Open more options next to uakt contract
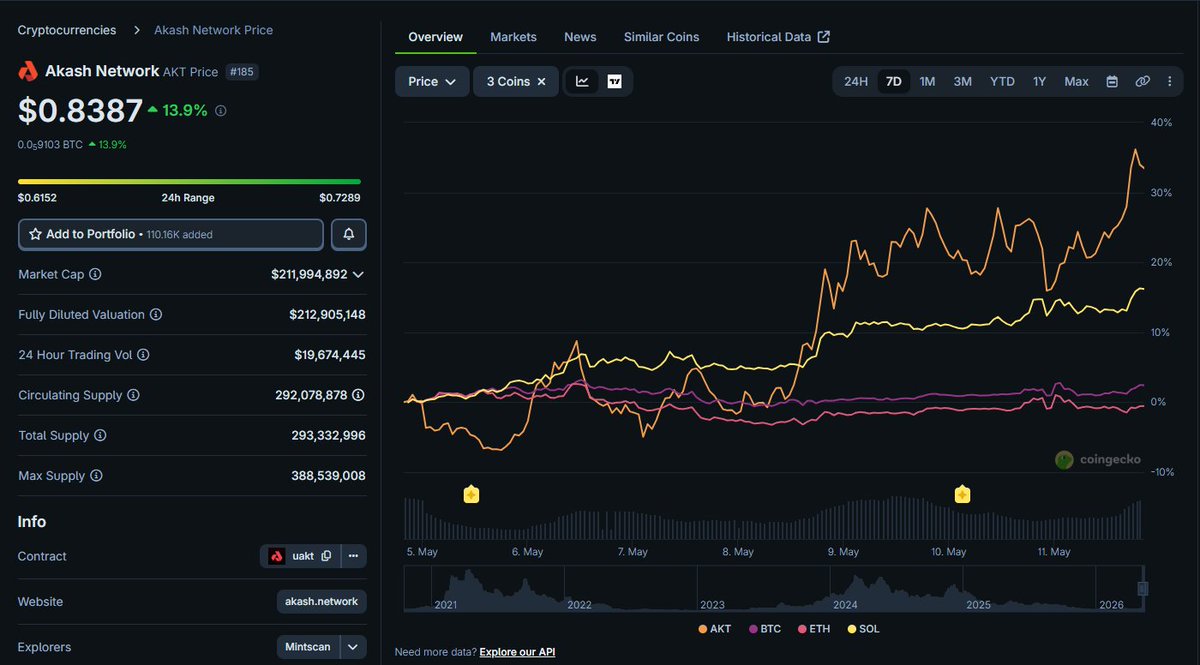1200x665 pixels. [x=353, y=556]
